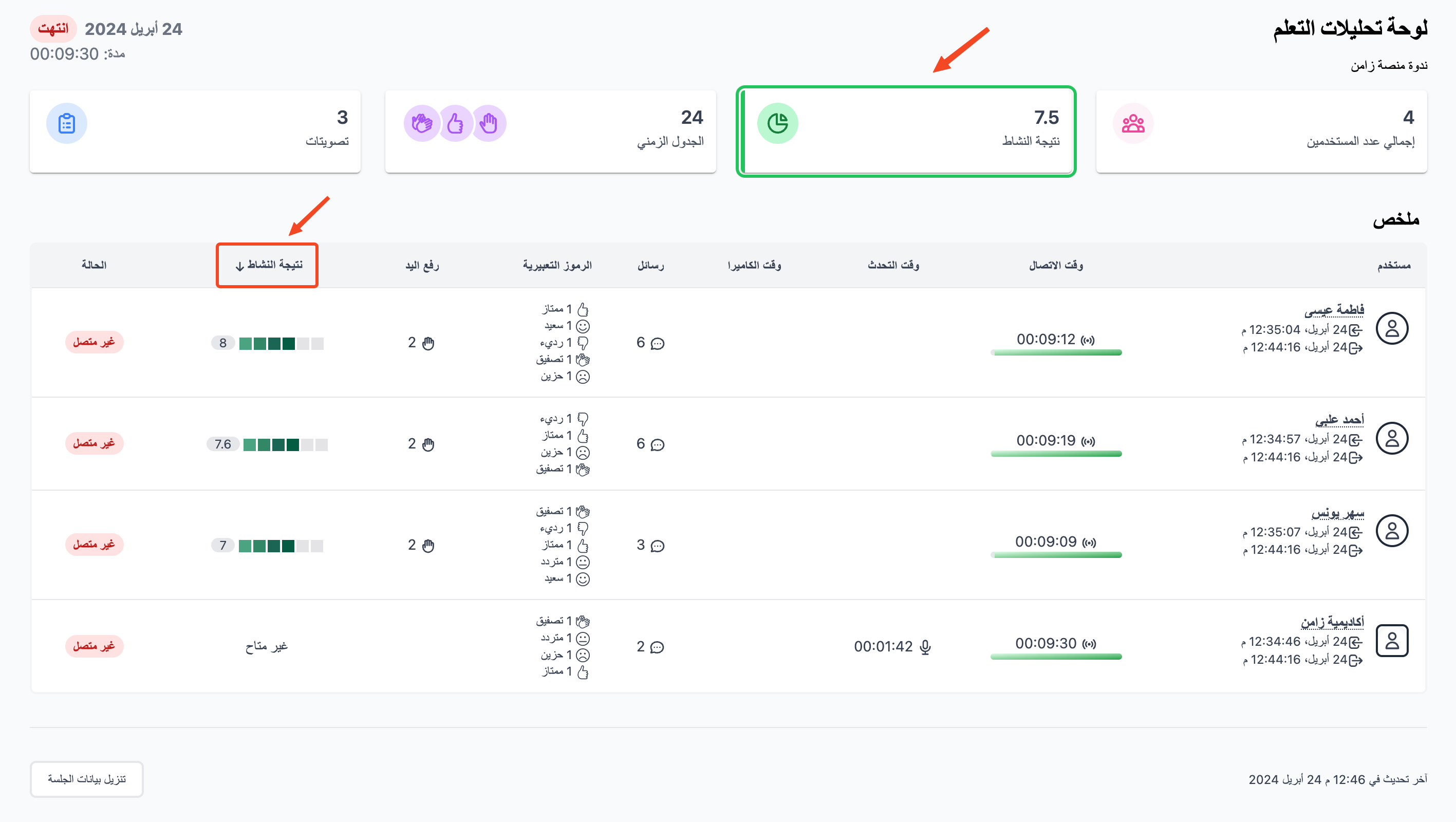Click the blue polls clipboard icon

coord(67,123)
